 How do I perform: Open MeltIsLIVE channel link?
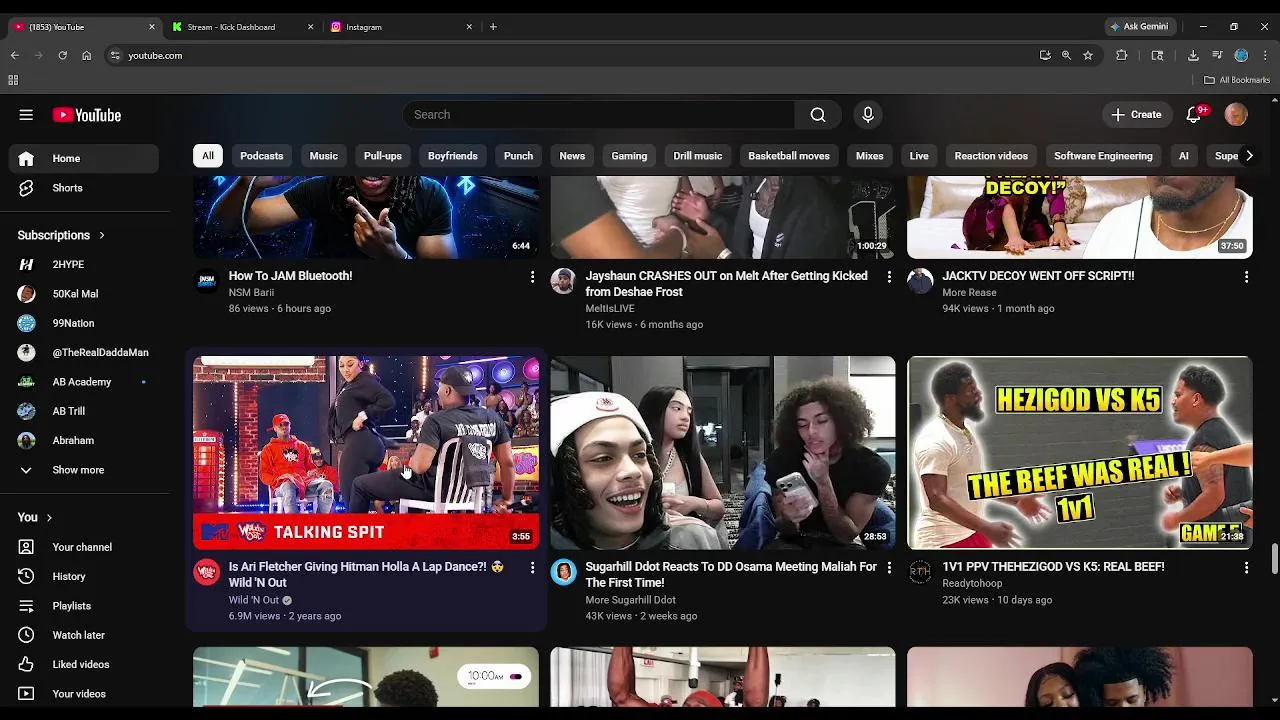[x=610, y=309]
